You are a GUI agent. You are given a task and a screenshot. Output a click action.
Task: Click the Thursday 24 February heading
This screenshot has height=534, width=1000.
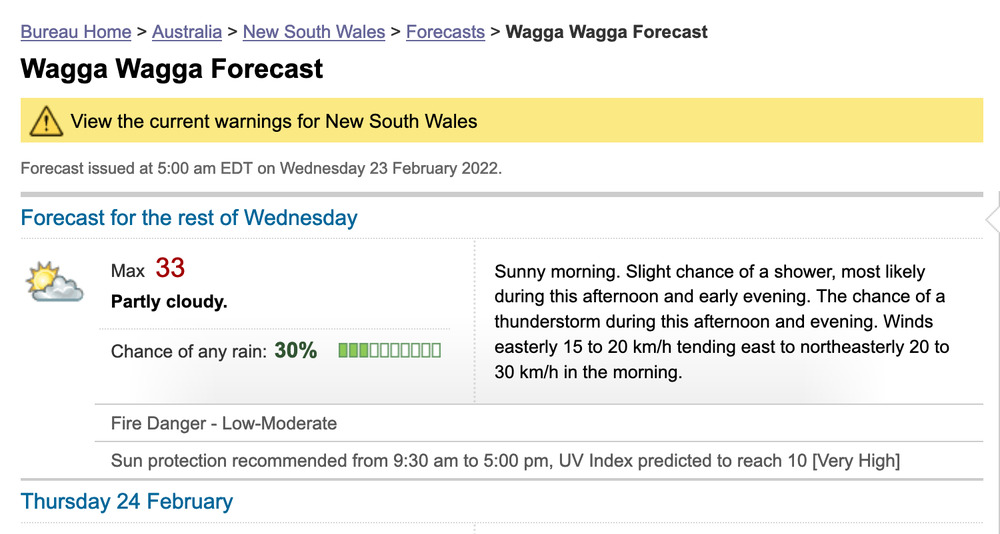point(127,501)
